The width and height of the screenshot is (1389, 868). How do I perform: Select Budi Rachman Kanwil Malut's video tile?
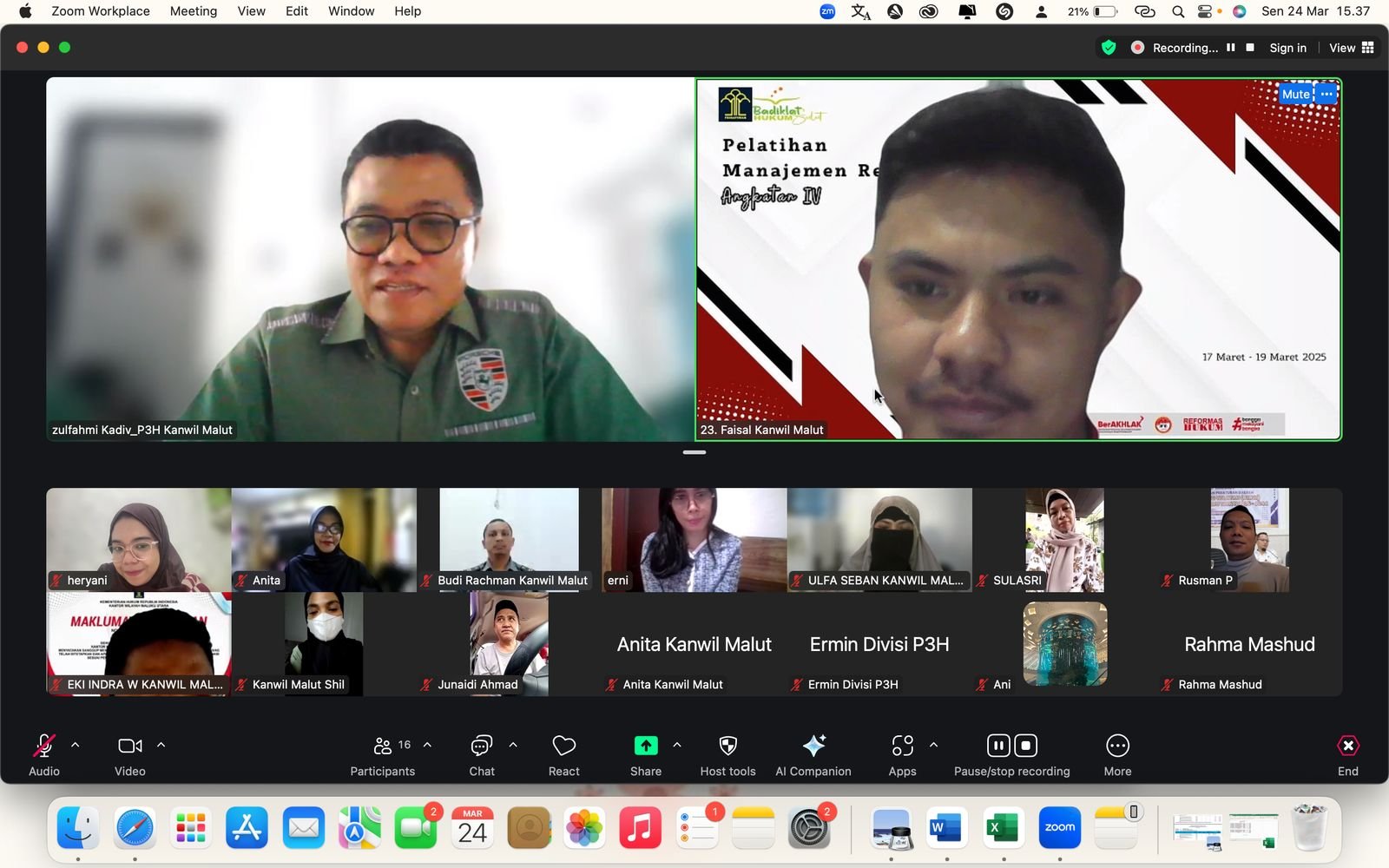coord(509,539)
